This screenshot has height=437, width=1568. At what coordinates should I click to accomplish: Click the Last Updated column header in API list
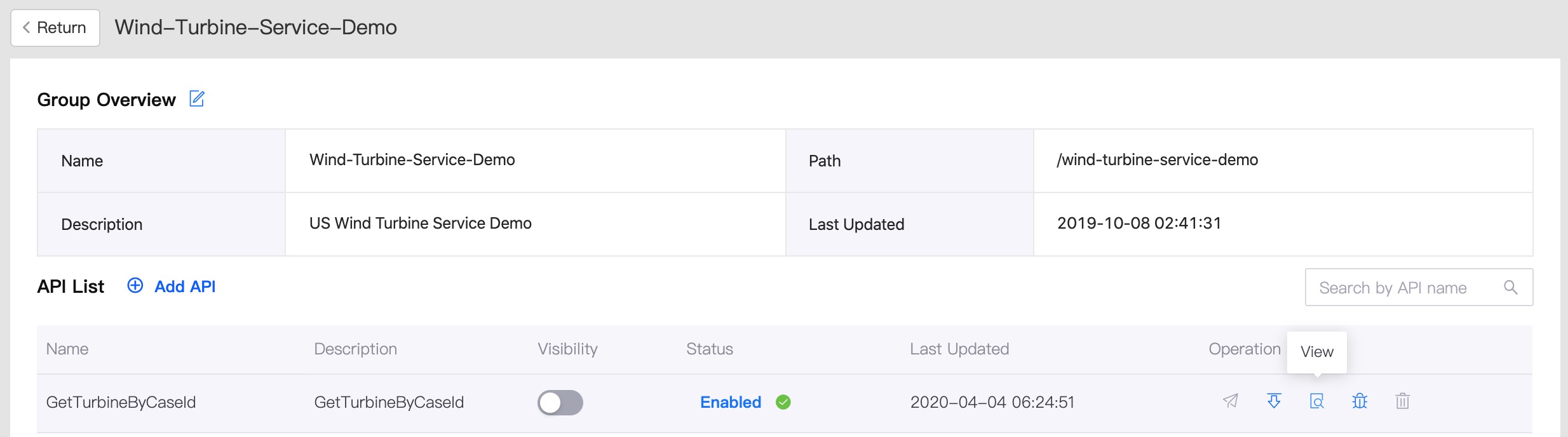[x=959, y=349]
